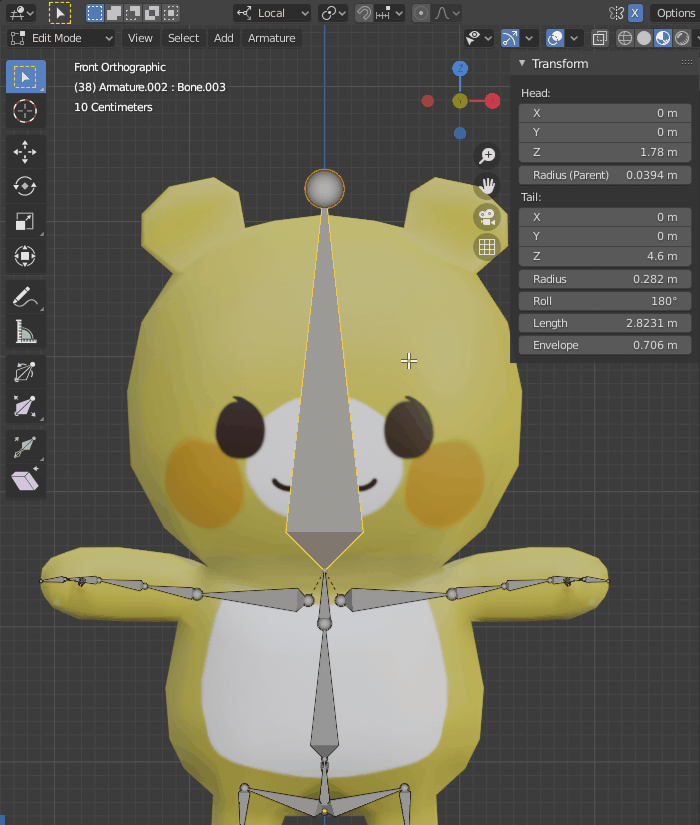Click the active tool arrow icon in the header
This screenshot has width=700, height=825.
coord(60,13)
